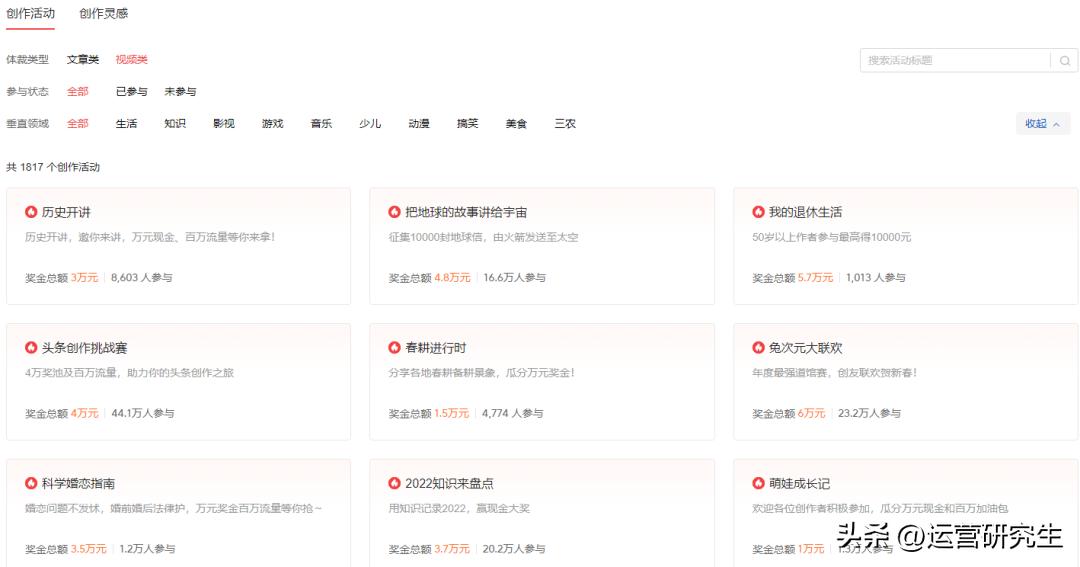1080x567 pixels.
Task: Open the 把地球的故事讲给宇宙 activity title
Action: [x=466, y=212]
